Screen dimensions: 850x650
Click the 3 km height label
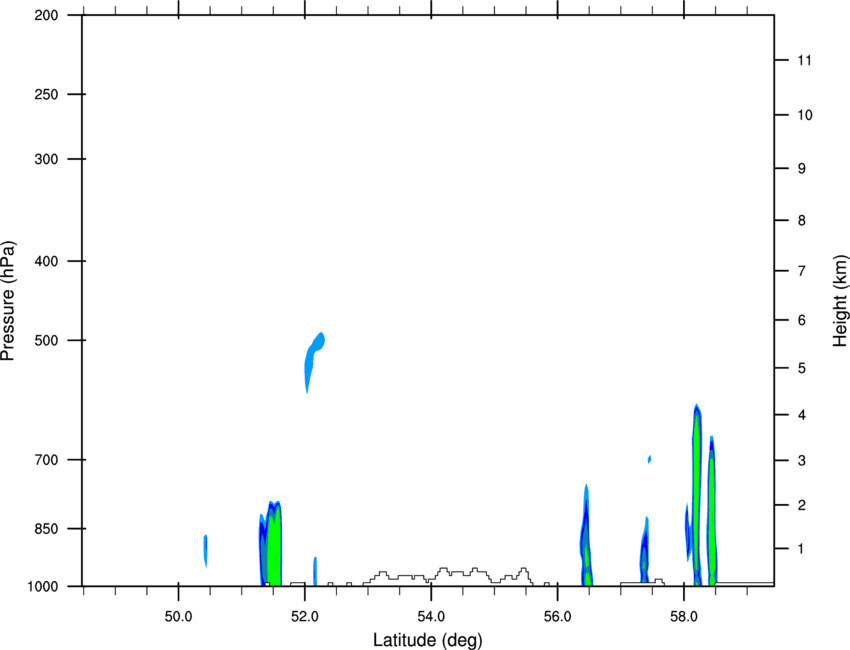point(802,460)
